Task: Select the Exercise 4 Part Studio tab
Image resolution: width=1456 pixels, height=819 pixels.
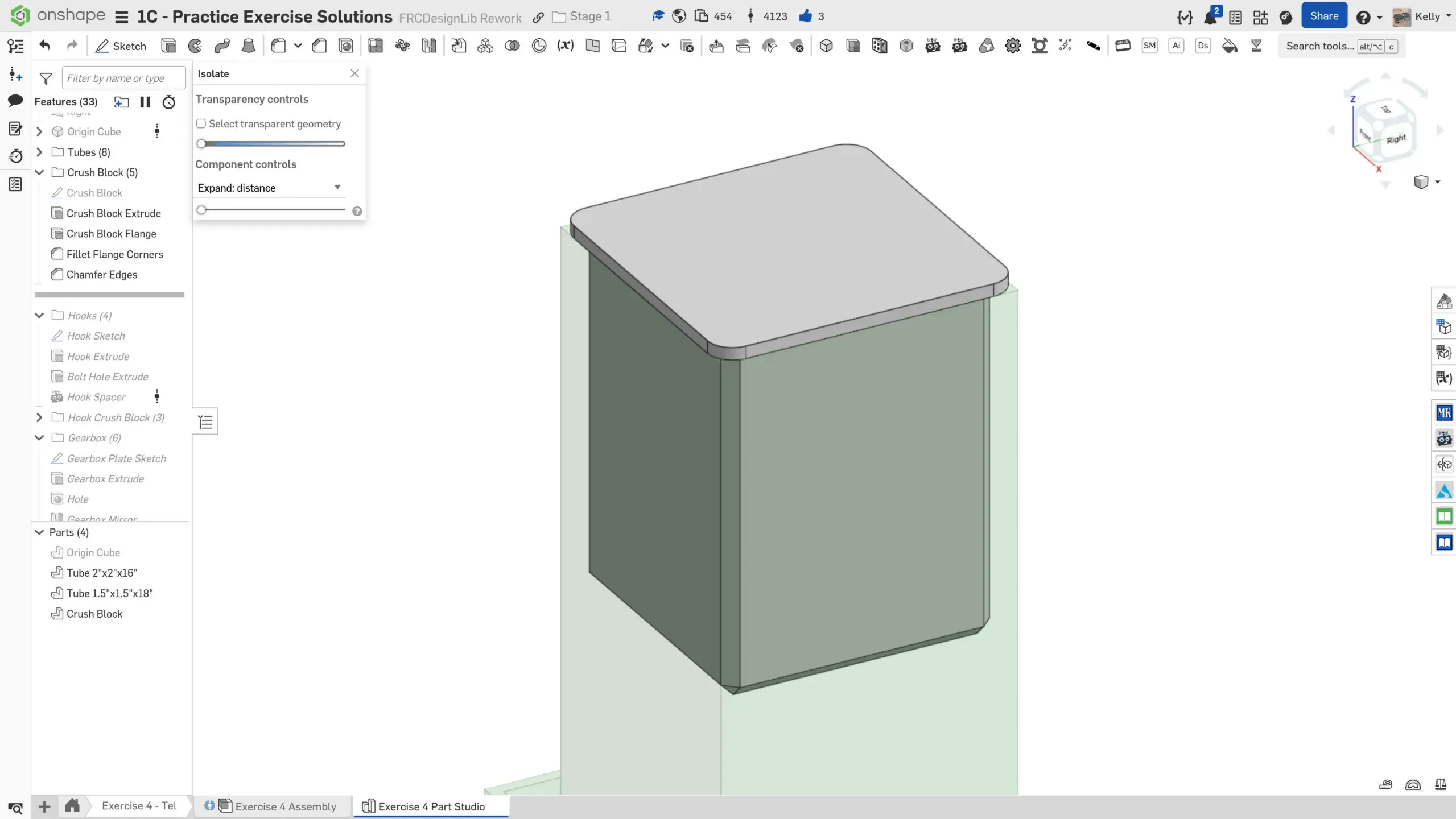Action: click(x=431, y=806)
